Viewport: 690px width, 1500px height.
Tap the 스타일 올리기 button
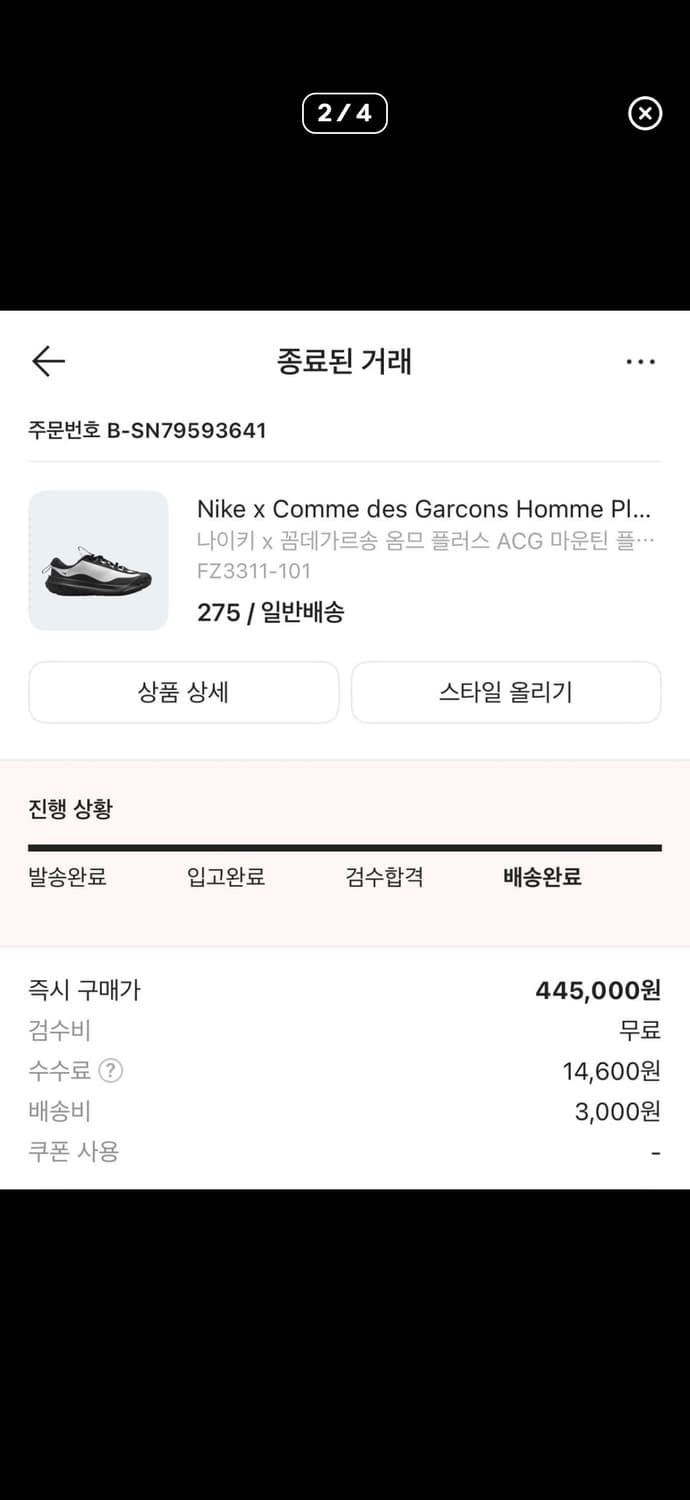(506, 692)
